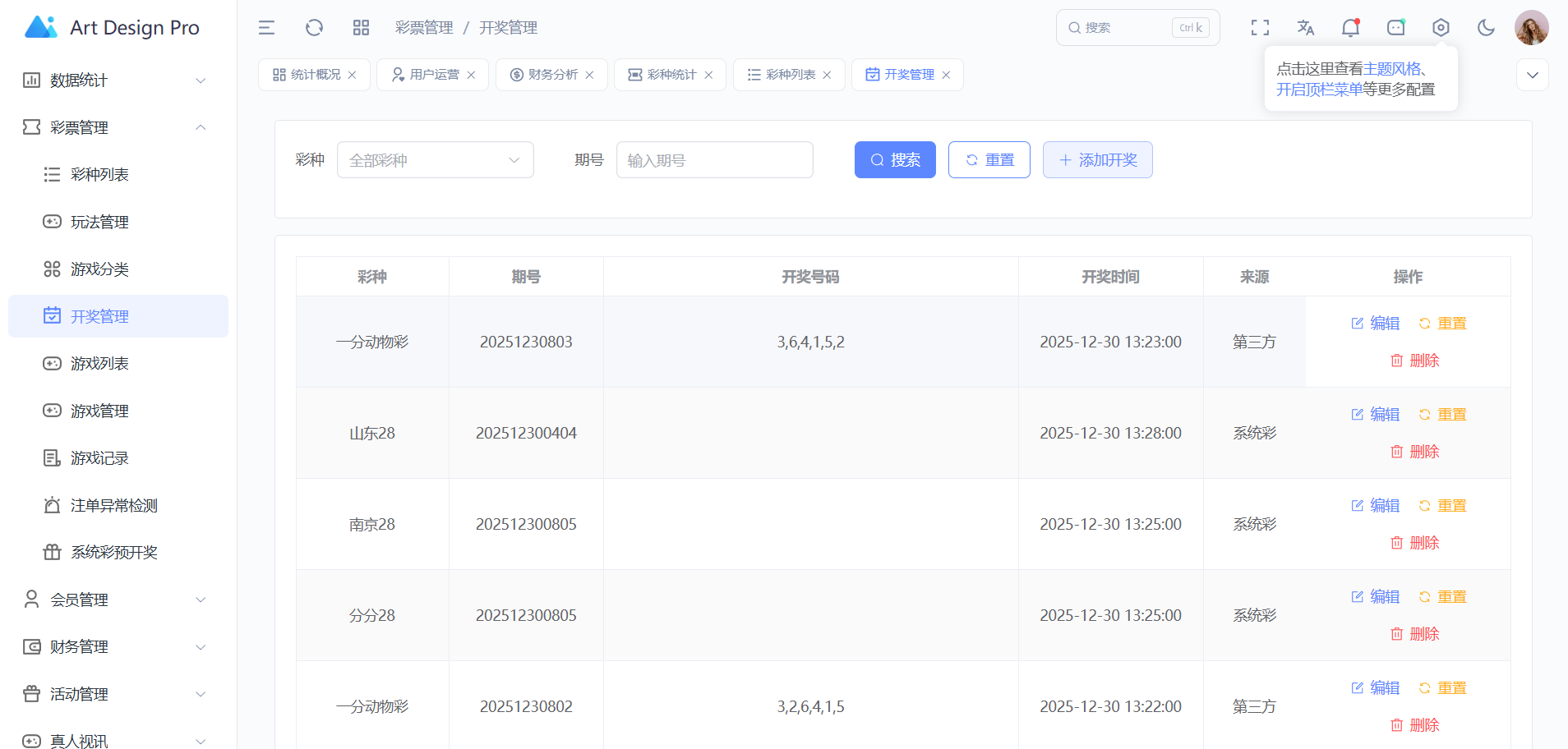The height and width of the screenshot is (749, 1568).
Task: Select 玩法管理 in the sidebar
Action: [99, 222]
